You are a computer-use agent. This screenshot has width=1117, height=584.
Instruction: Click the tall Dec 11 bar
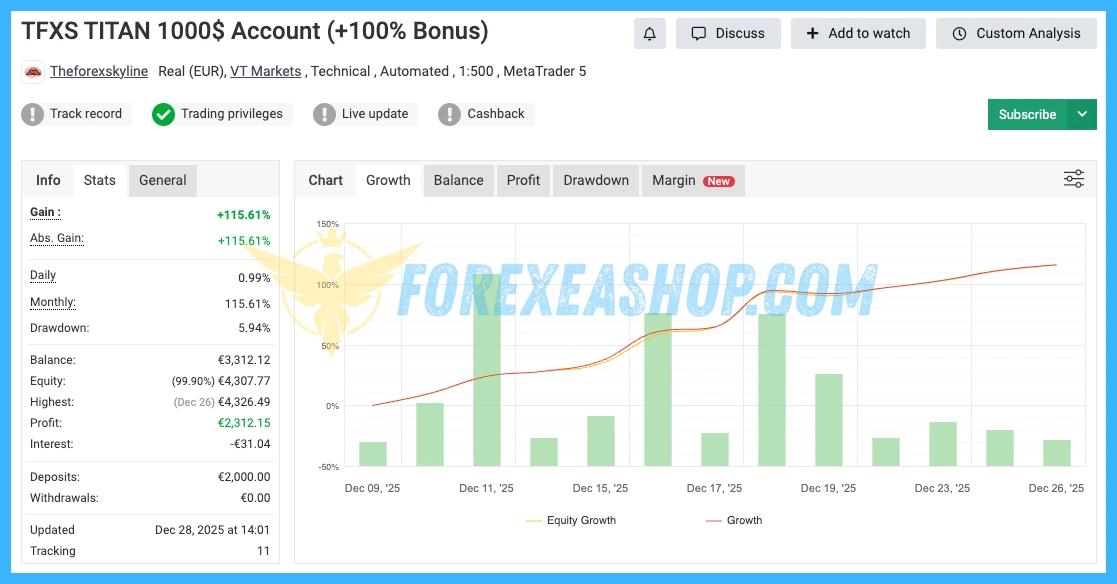[486, 370]
